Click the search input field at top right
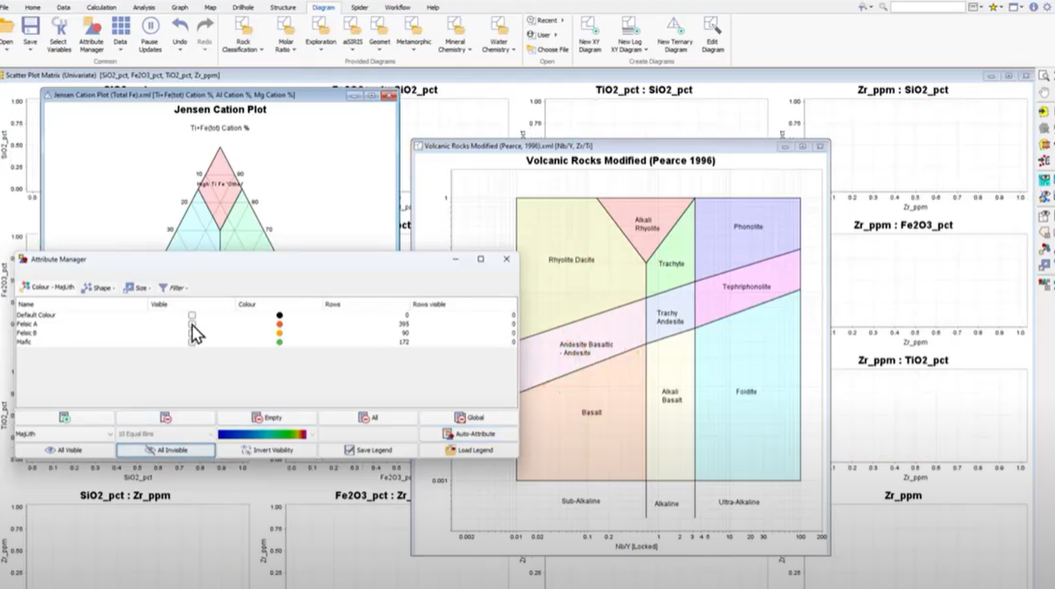The image size is (1055, 589). click(928, 7)
